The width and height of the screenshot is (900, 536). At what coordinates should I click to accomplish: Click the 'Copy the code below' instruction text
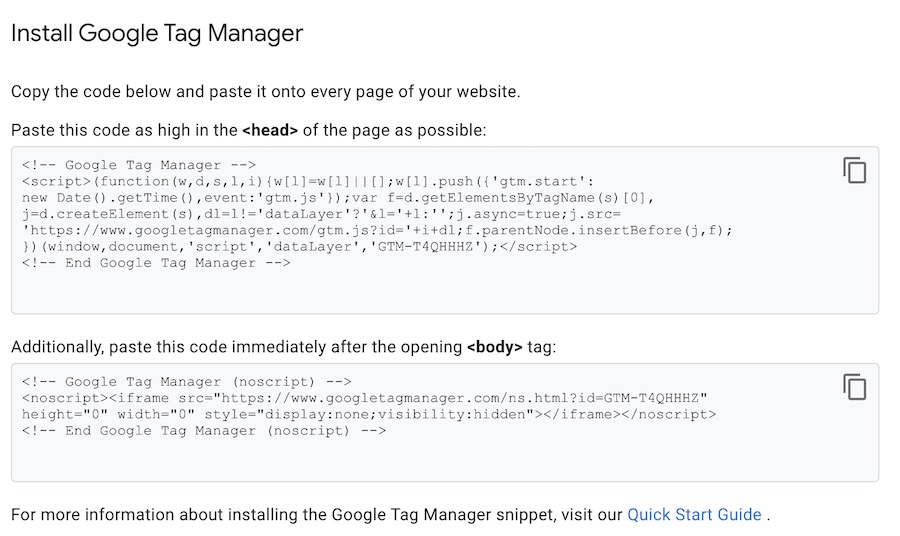tap(265, 92)
